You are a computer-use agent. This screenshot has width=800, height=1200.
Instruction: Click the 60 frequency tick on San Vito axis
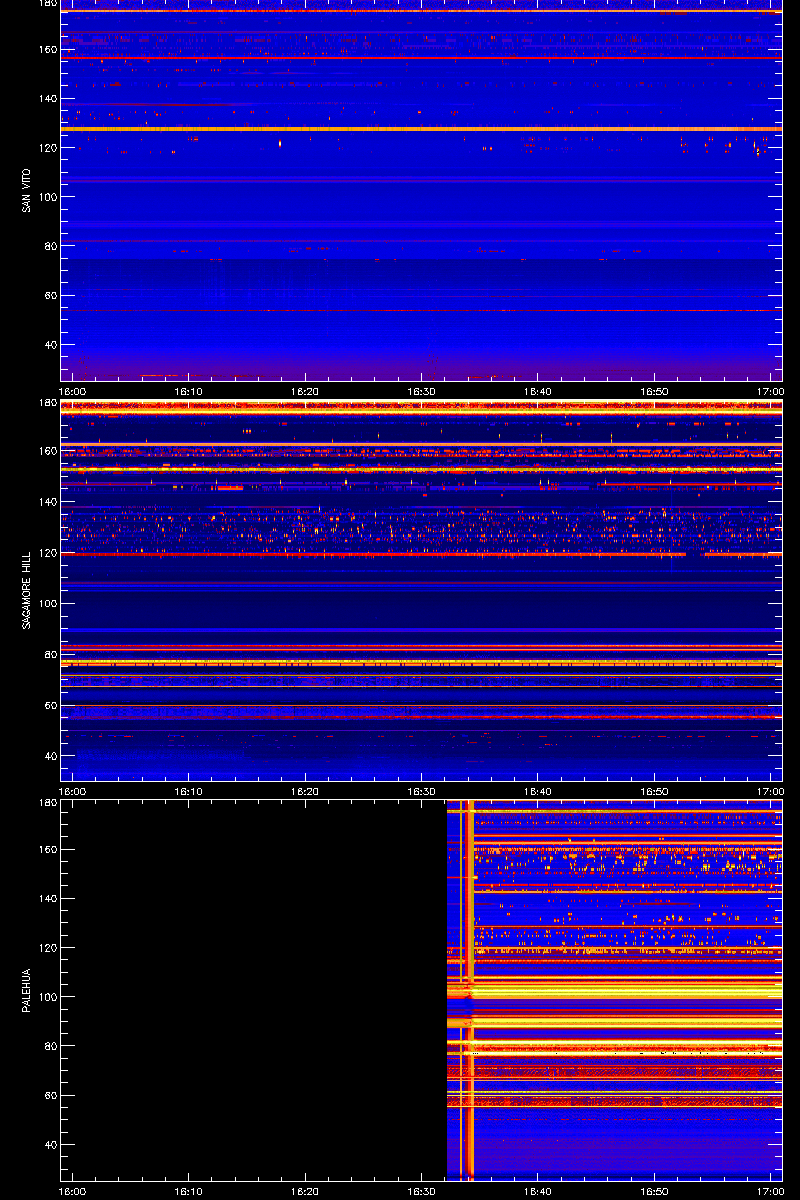(50, 295)
